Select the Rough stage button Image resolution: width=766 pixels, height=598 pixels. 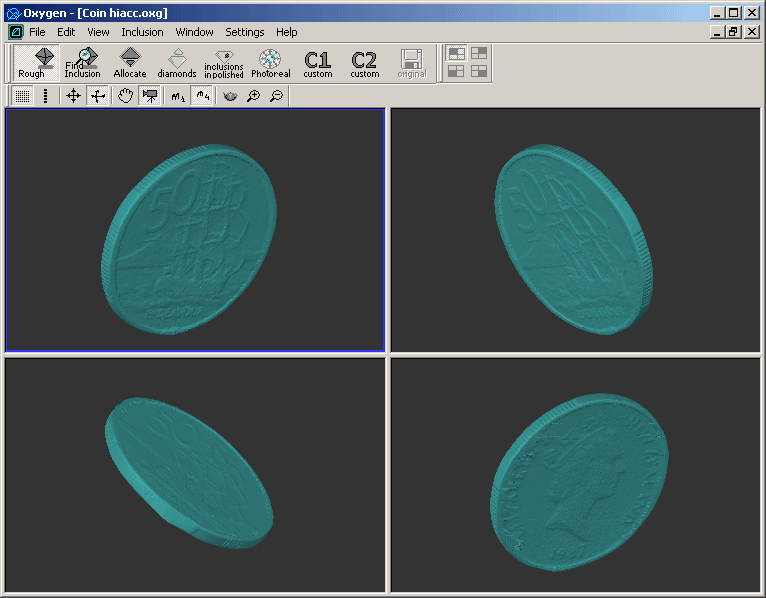(x=31, y=63)
